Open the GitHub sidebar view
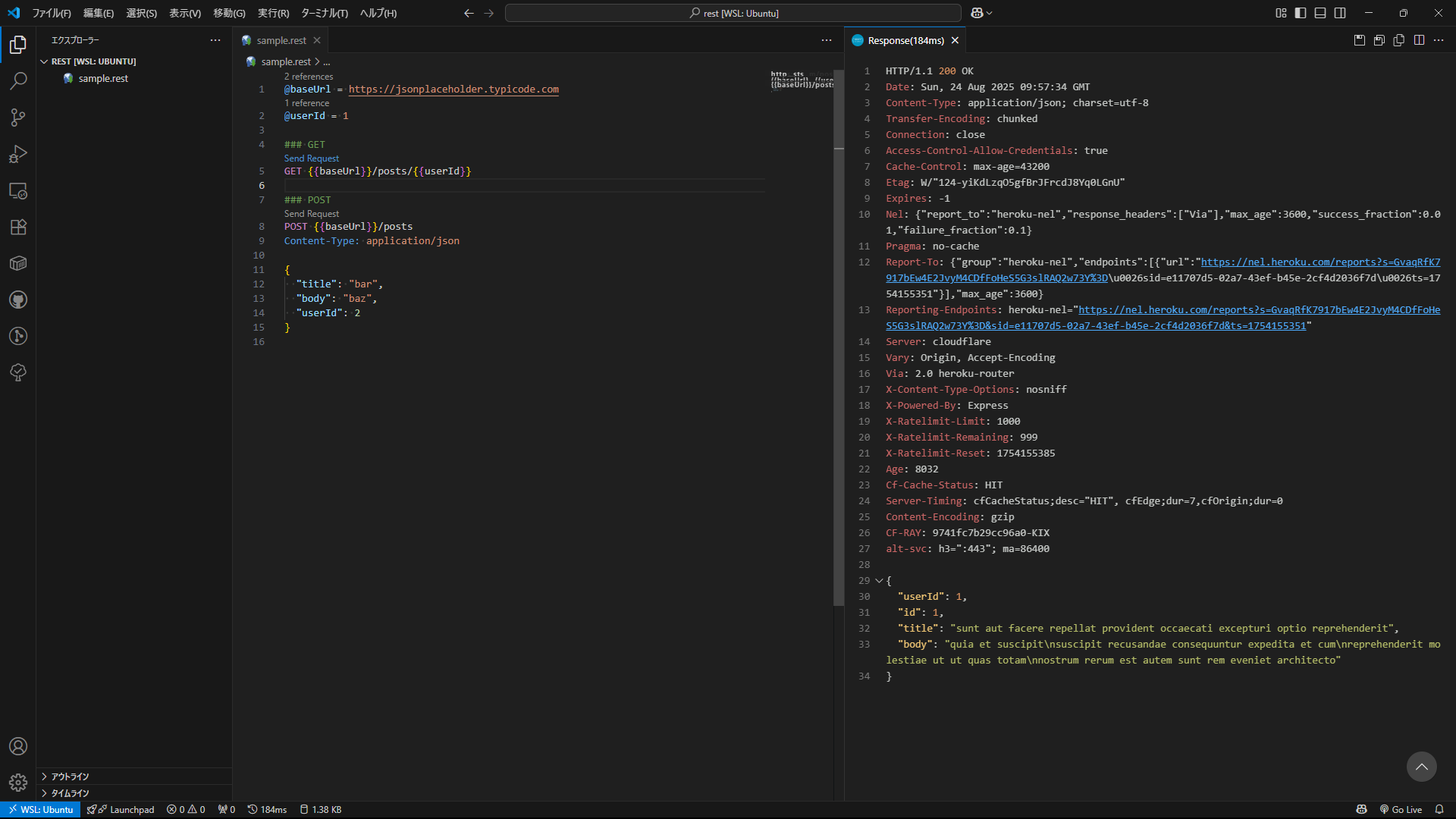 (18, 300)
